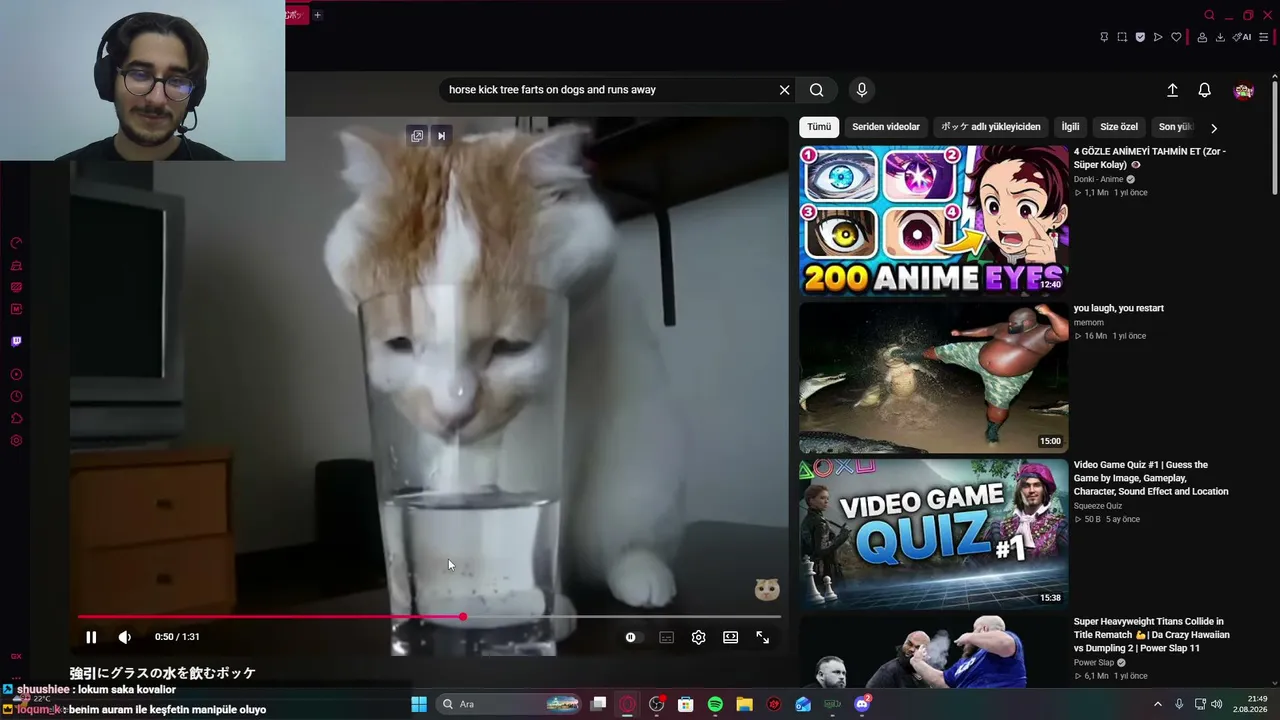This screenshot has height=720, width=1280.
Task: Open Spotify from the taskbar
Action: click(x=715, y=704)
